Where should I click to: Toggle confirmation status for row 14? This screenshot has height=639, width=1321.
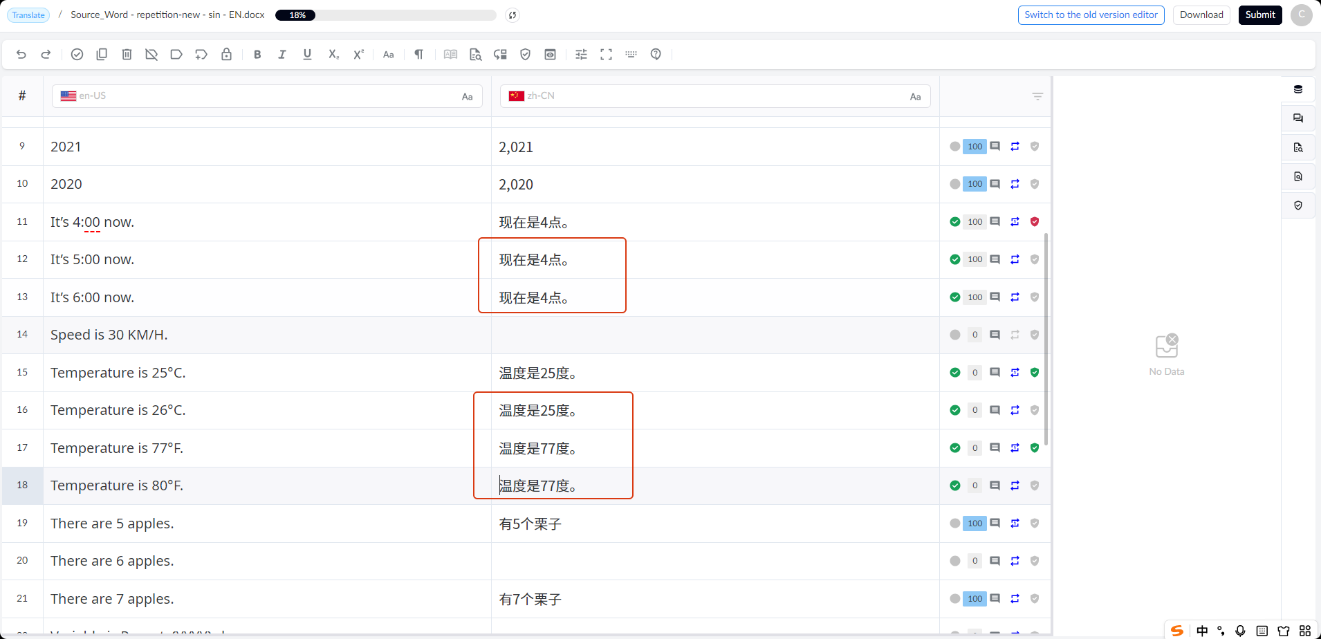click(x=955, y=335)
